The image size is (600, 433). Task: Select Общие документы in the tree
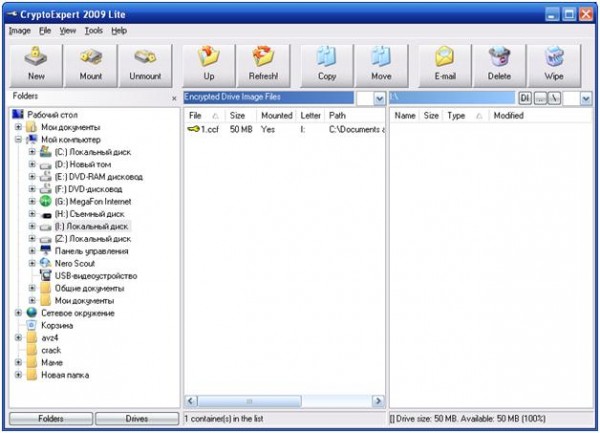(89, 288)
